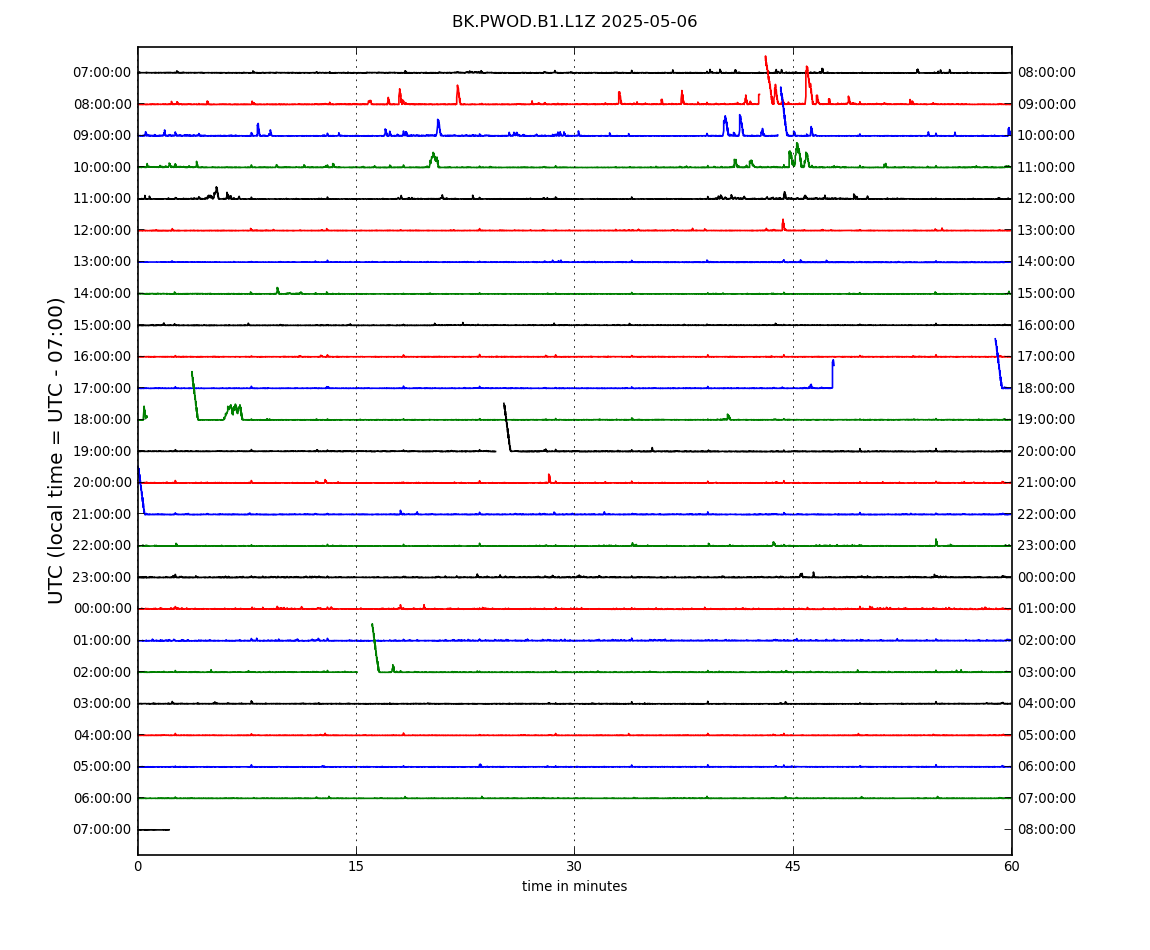Click the 22:00:00 UTC label on left axis

(x=102, y=546)
